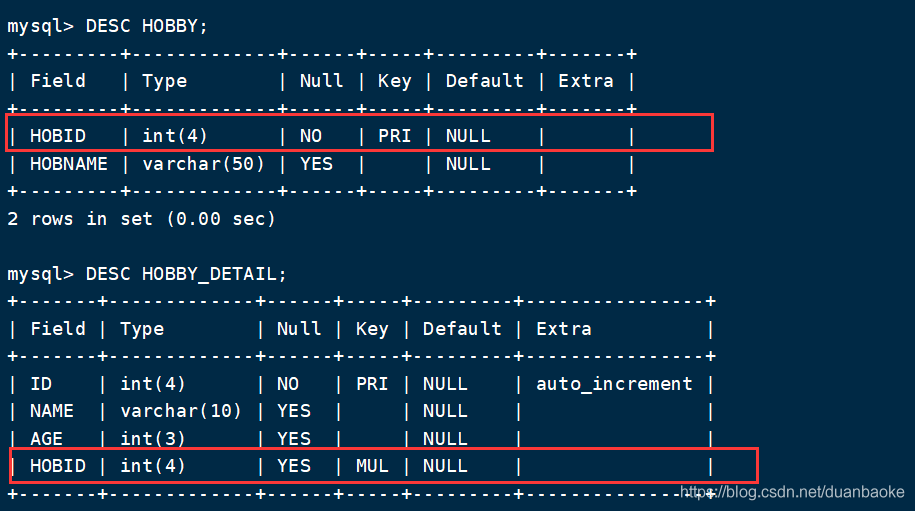Click the Extra header of HOBBY_DETAIL table
The height and width of the screenshot is (511, 915).
point(563,329)
